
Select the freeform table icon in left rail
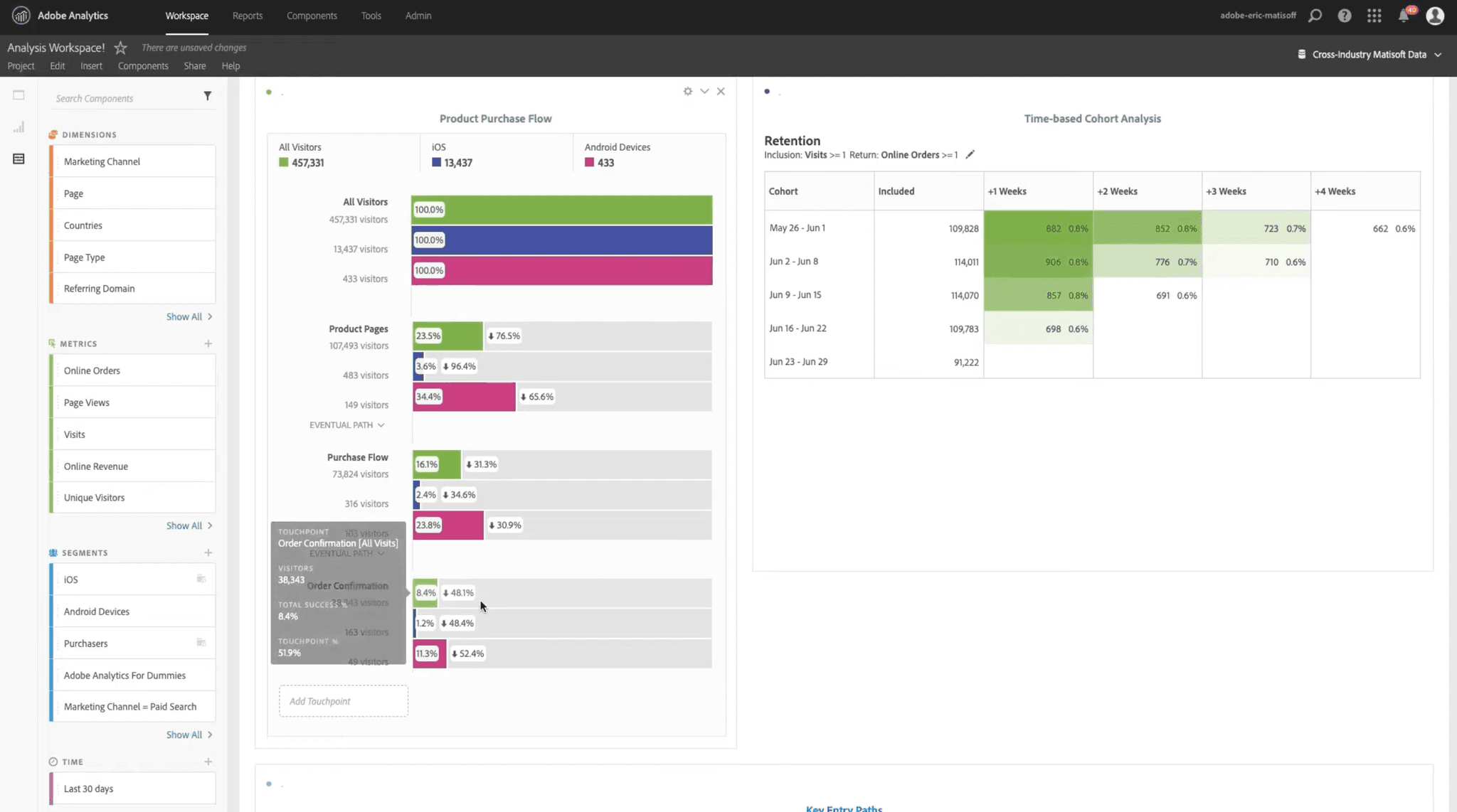coord(18,159)
